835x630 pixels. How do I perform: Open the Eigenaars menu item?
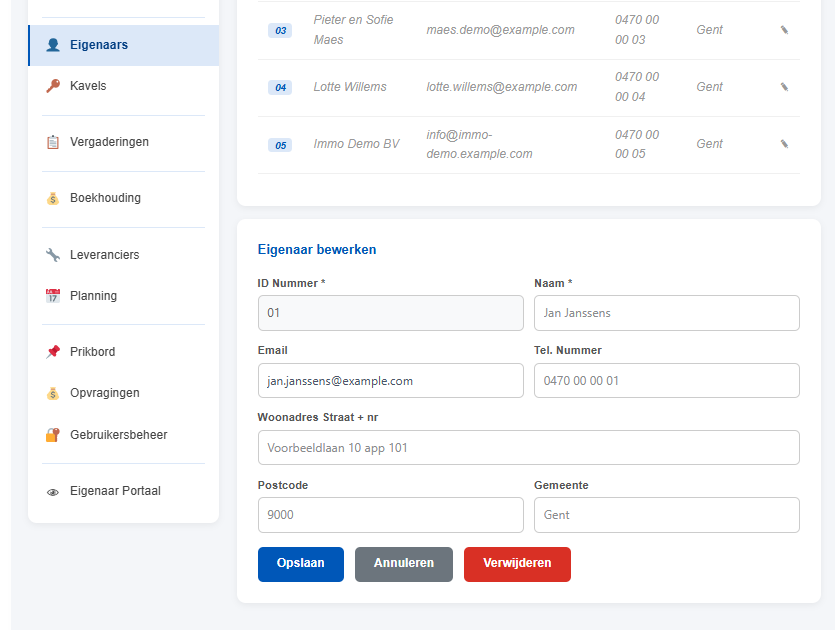tap(124, 45)
